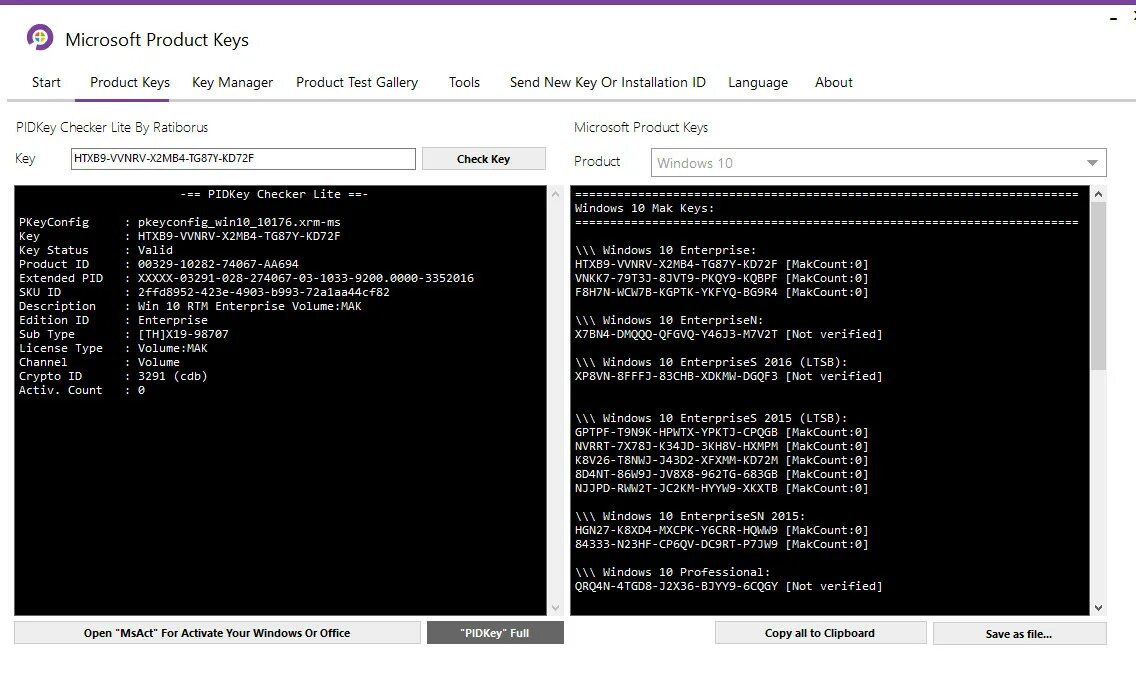Select key 8D4NT-86W9J-JV8X8-962TG-683GB
The width and height of the screenshot is (1136, 677).
pyautogui.click(x=676, y=474)
